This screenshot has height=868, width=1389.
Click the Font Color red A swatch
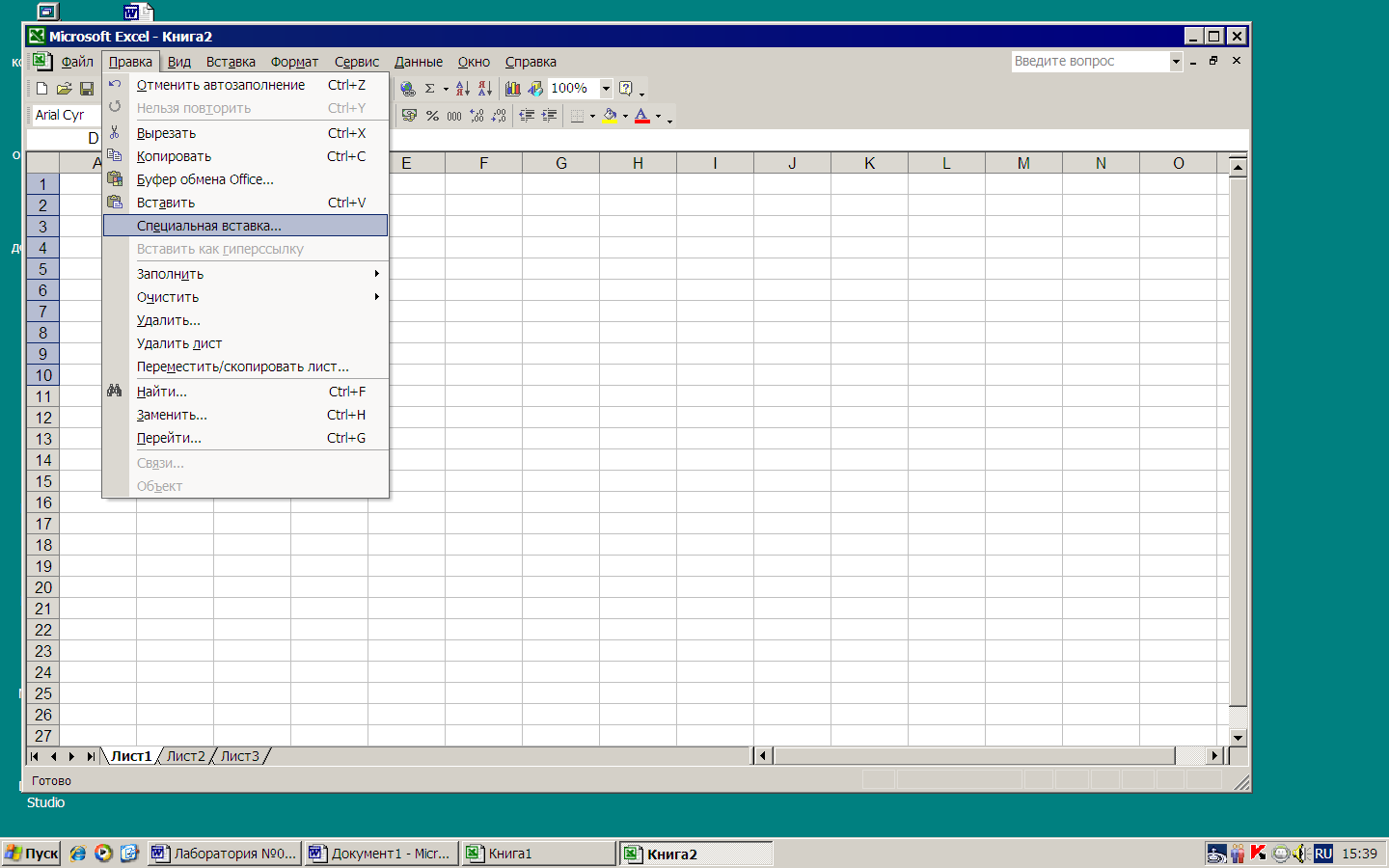(x=642, y=116)
